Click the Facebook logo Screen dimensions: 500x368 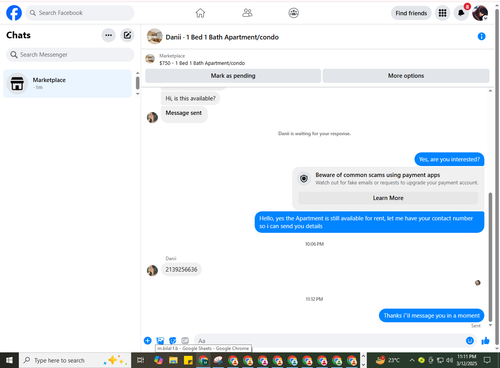14,13
